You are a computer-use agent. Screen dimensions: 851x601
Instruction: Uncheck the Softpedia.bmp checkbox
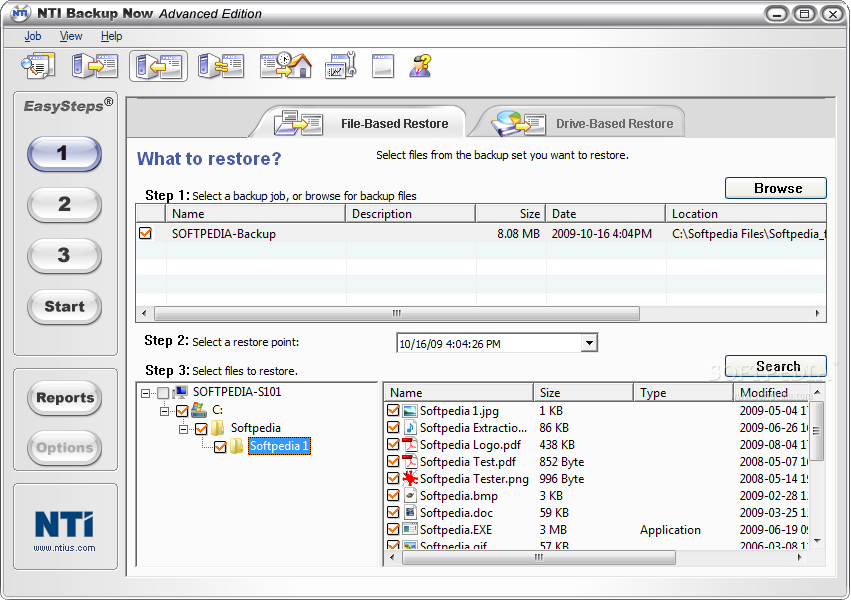click(393, 495)
